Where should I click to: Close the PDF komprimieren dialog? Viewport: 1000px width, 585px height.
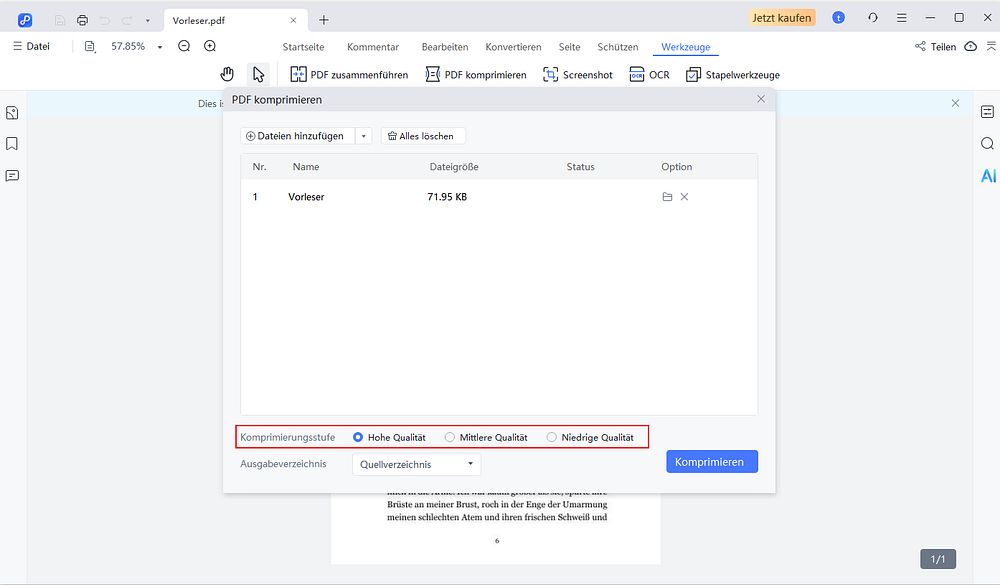pos(761,99)
